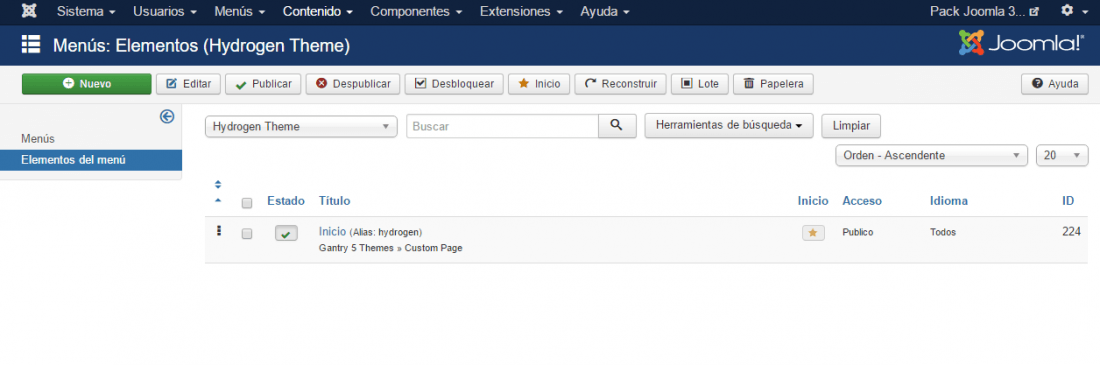Open the Contenido menu

pyautogui.click(x=318, y=11)
